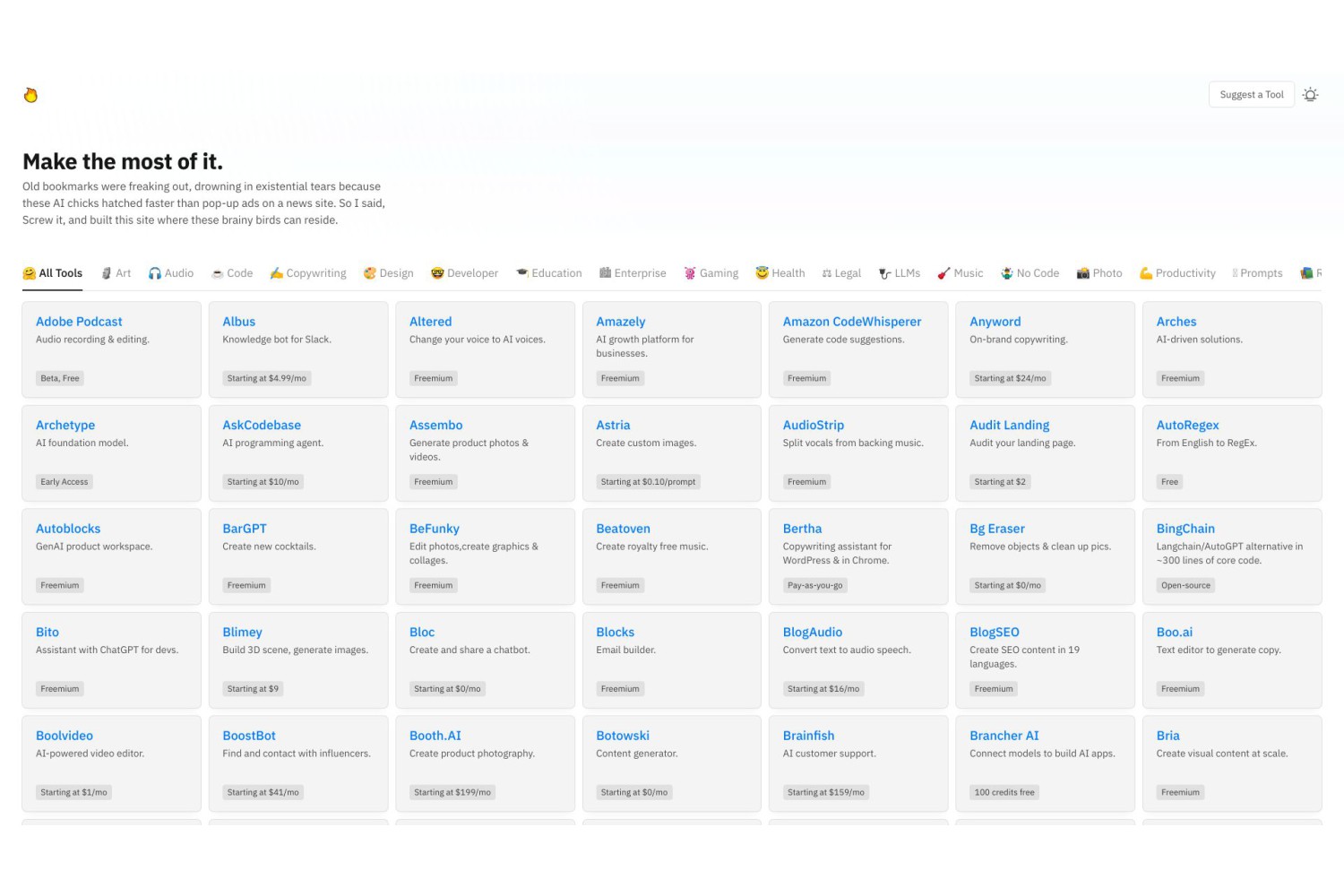Viewport: 1344px width, 896px height.
Task: Open the Bg Eraser link
Action: point(997,529)
